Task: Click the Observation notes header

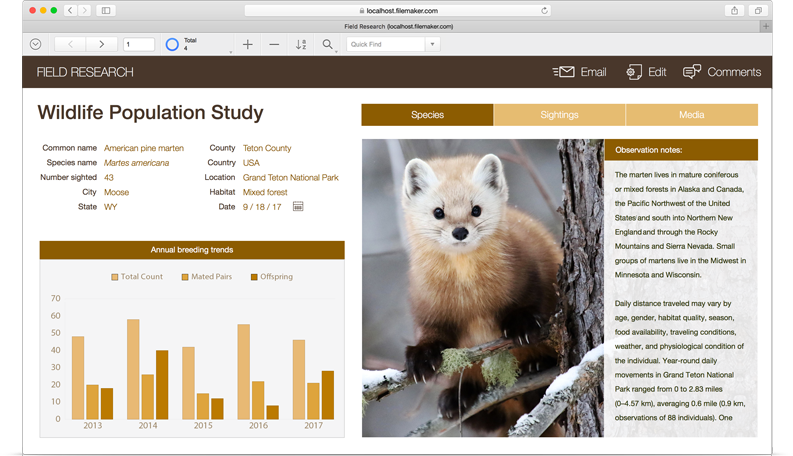Action: click(681, 150)
